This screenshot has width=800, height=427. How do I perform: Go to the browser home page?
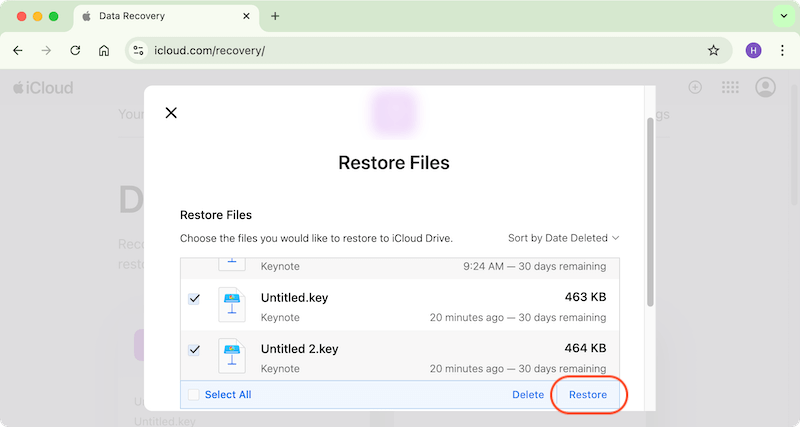tap(104, 50)
